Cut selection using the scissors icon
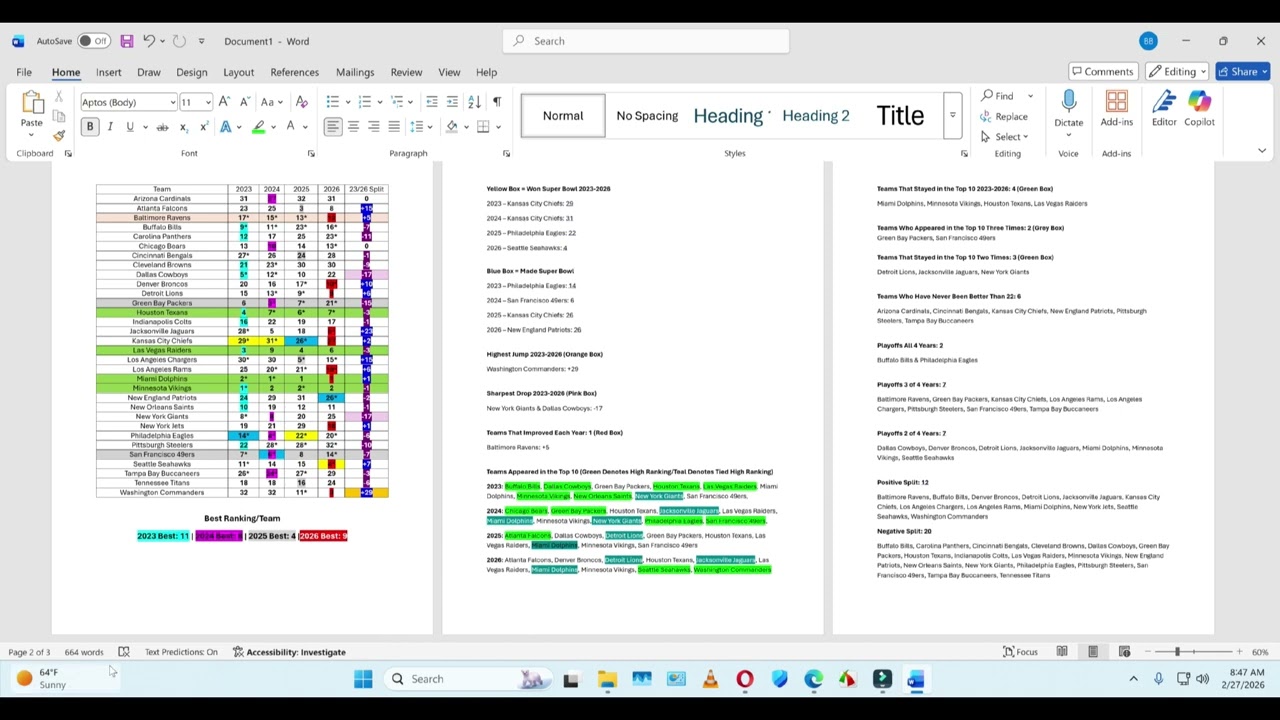Viewport: 1280px width, 720px height. pos(59,97)
